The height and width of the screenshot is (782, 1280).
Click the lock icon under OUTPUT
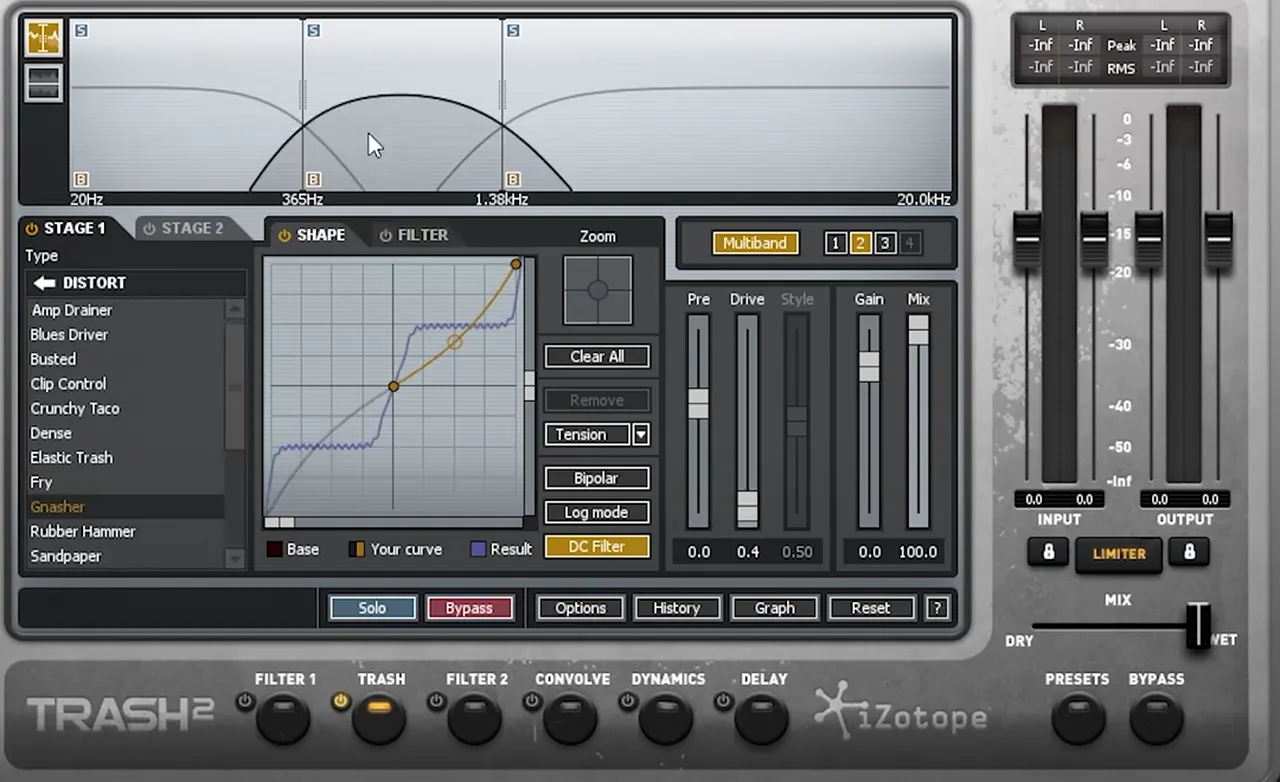[1189, 552]
